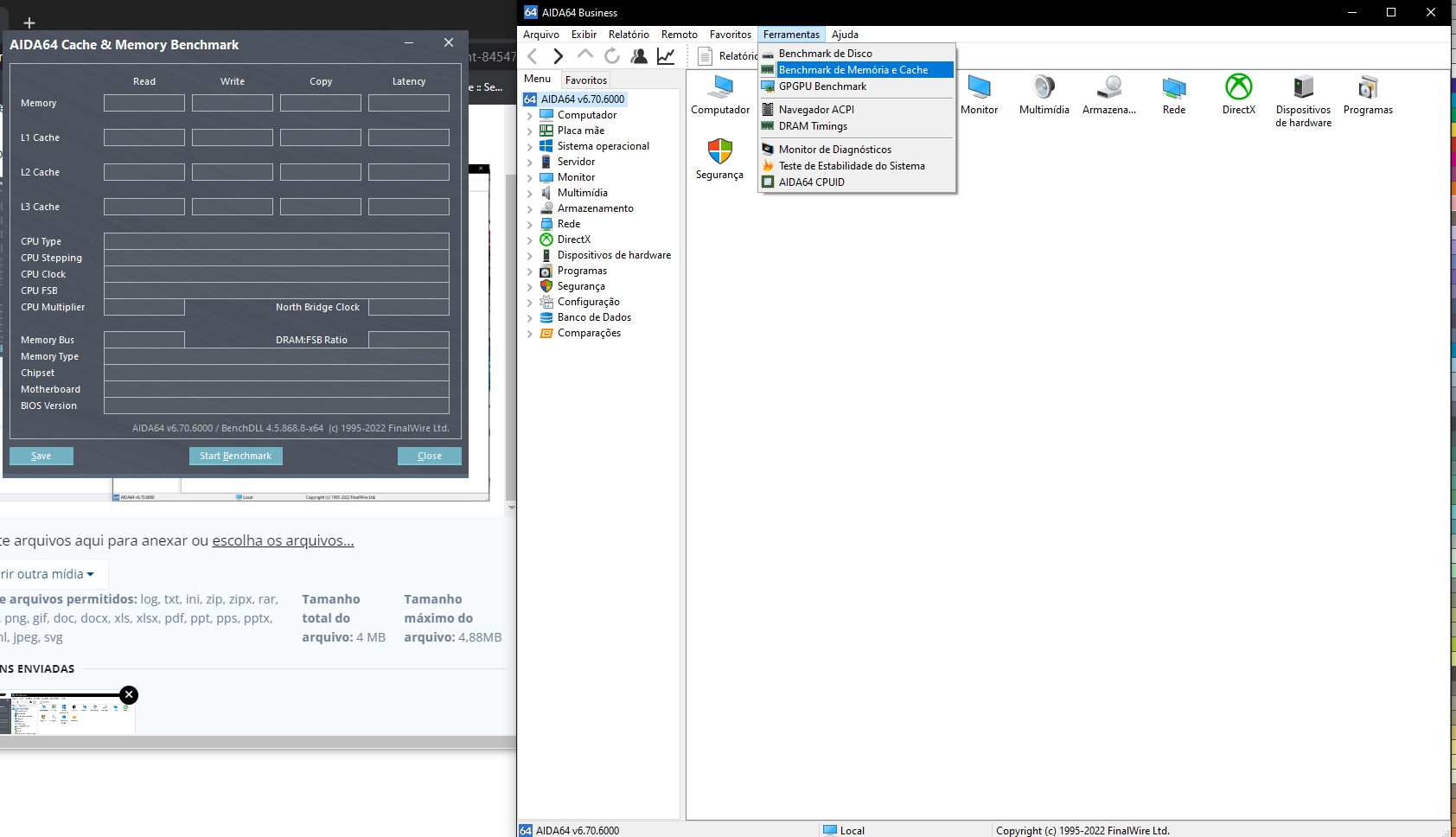Click the CPU Type value field
The width and height of the screenshot is (1456, 837).
(x=277, y=241)
